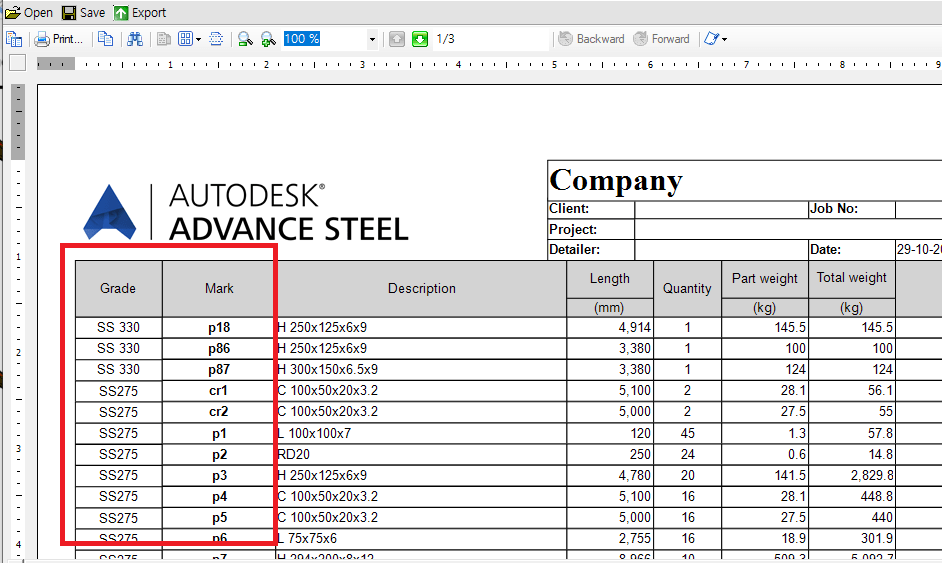The width and height of the screenshot is (942, 563).
Task: Click the Total weight column header
Action: click(852, 278)
